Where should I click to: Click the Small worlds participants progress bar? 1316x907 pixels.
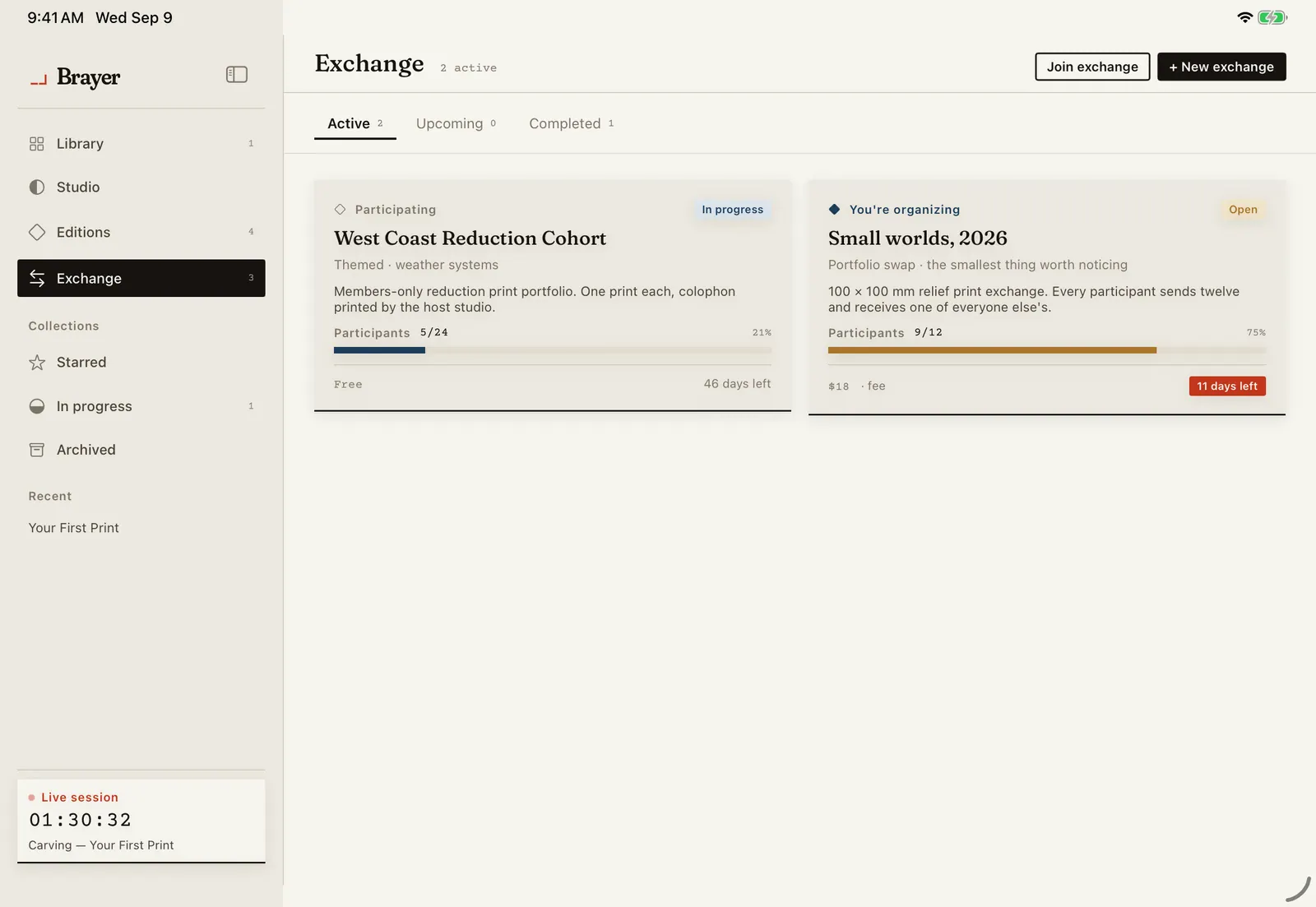pyautogui.click(x=1047, y=350)
